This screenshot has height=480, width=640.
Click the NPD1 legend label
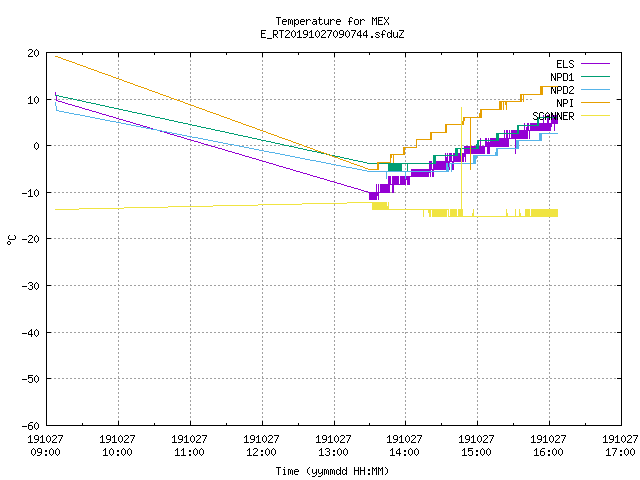[x=562, y=77]
